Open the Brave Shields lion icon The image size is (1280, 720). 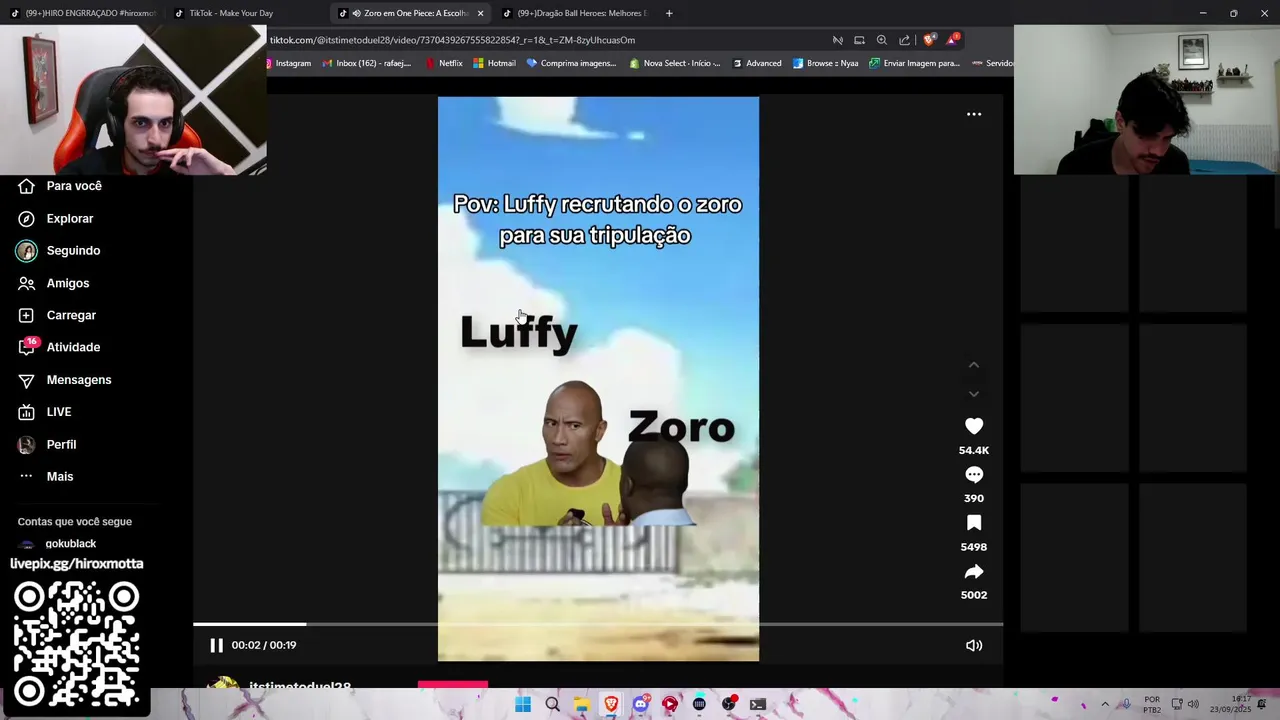929,40
